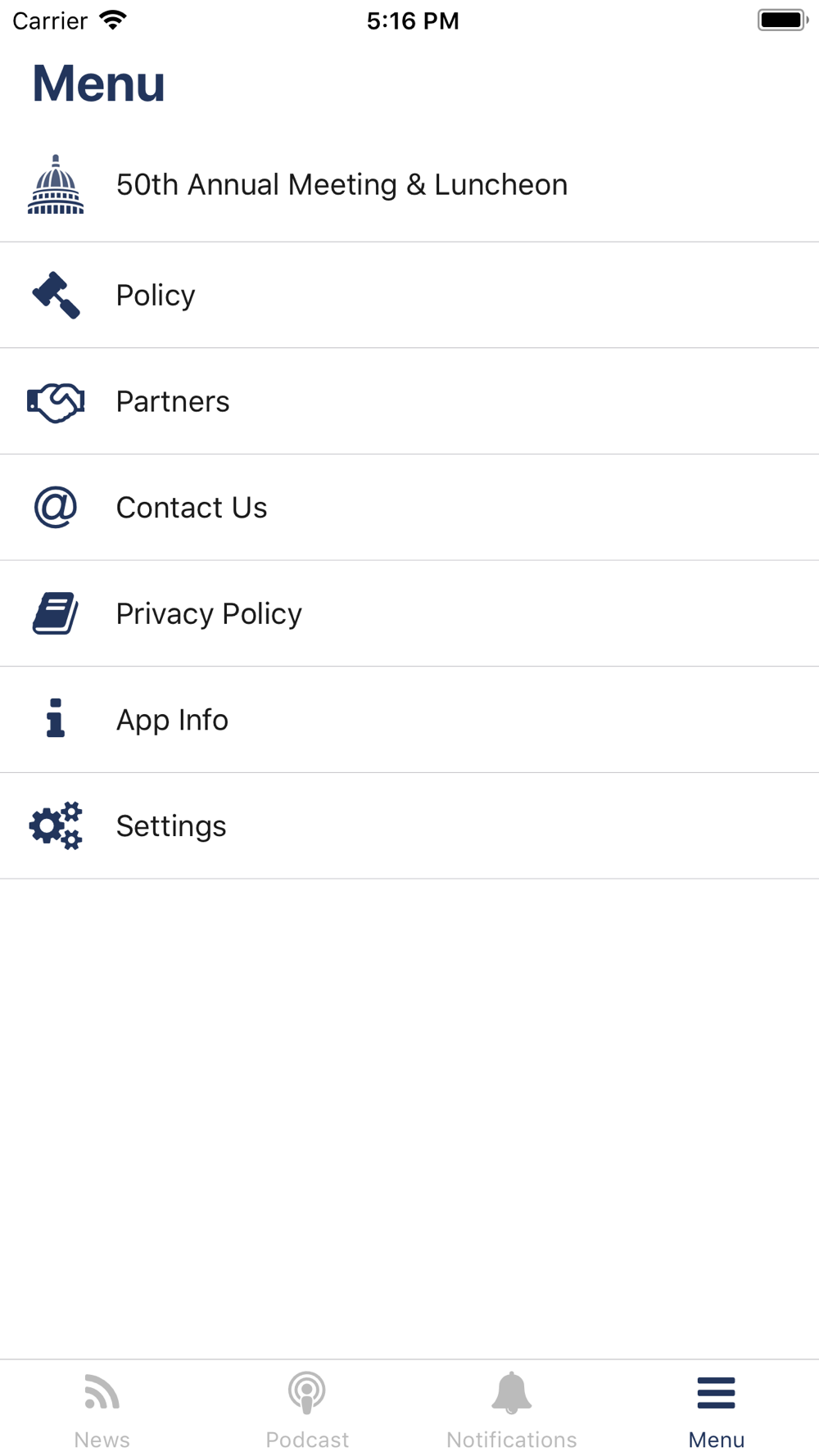Open the App Info entry
Viewport: 819px width, 1456px height.
pyautogui.click(x=172, y=720)
